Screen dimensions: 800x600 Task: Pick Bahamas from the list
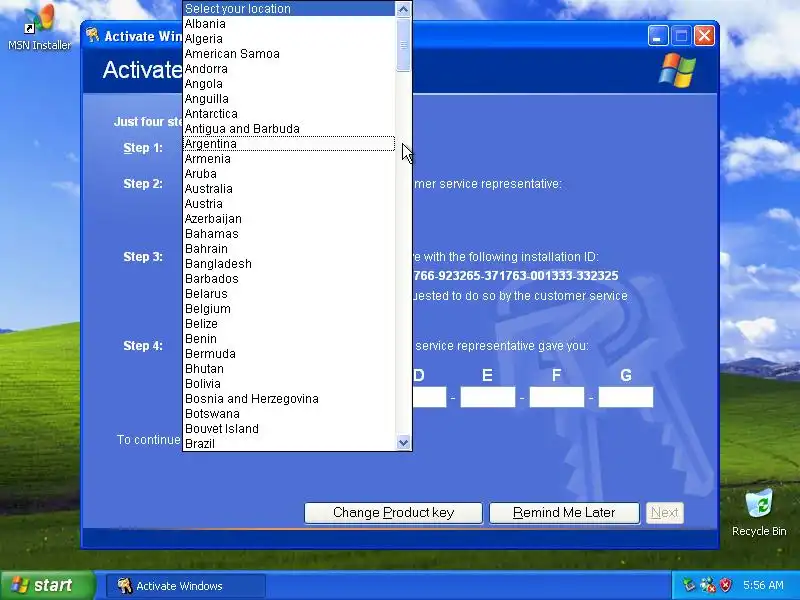pyautogui.click(x=289, y=234)
